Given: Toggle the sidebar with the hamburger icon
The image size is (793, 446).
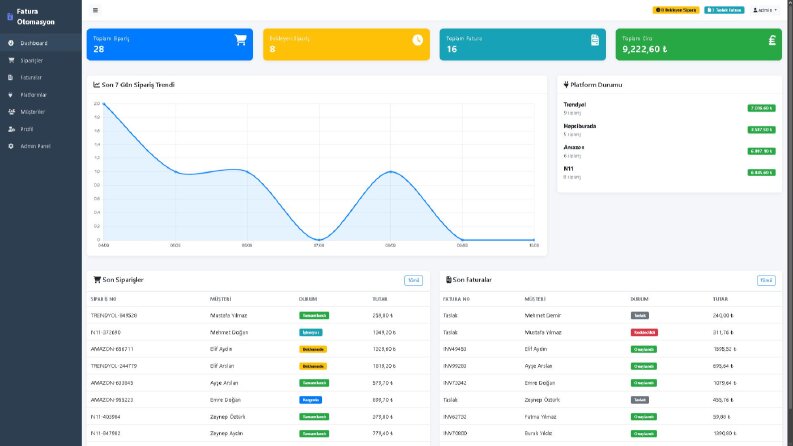Looking at the screenshot, I should pos(95,10).
